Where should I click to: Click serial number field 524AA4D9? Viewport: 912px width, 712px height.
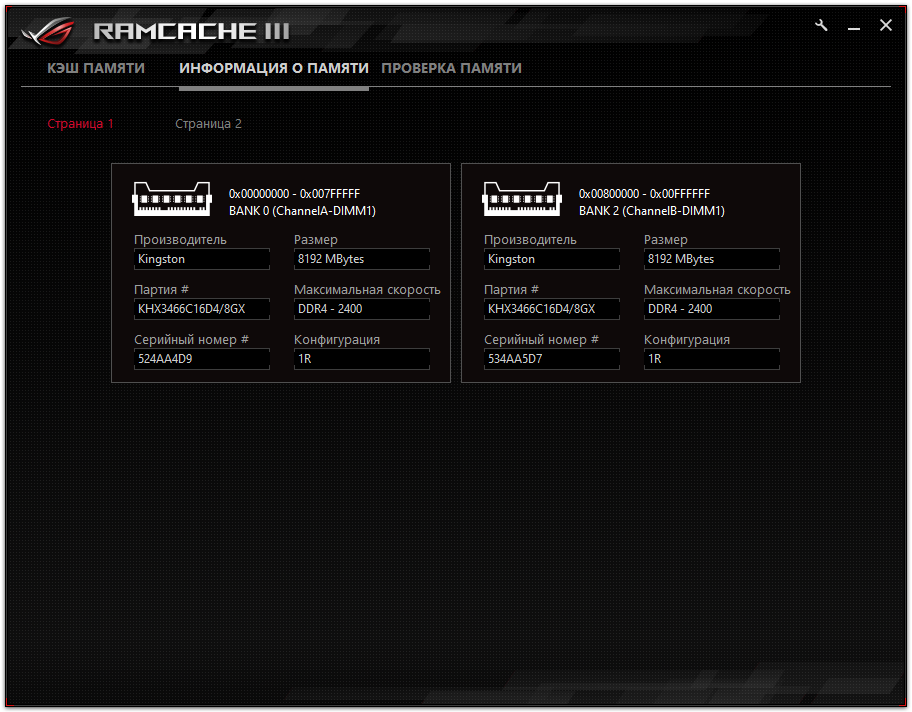202,359
